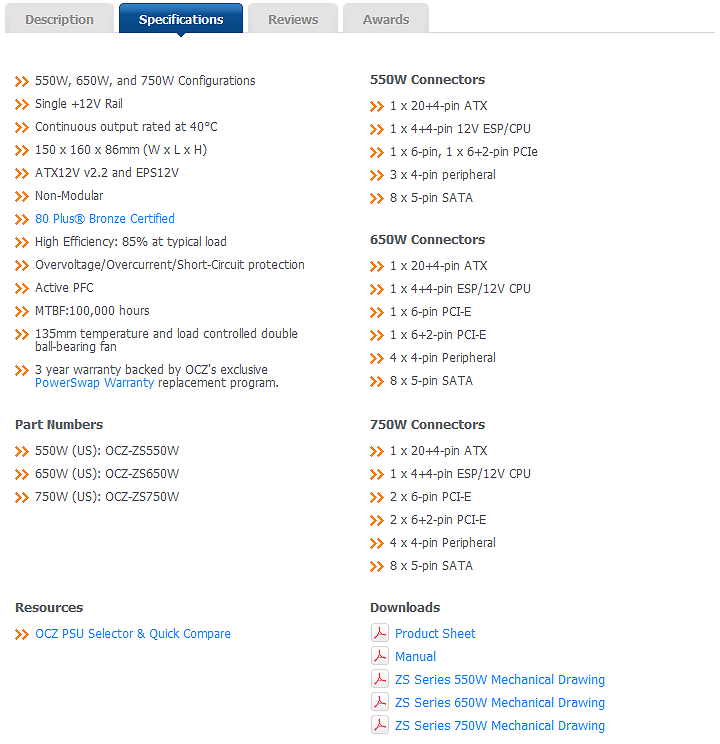
Task: Click arrow bullet beside 80 Plus Bronze
Action: (22, 220)
